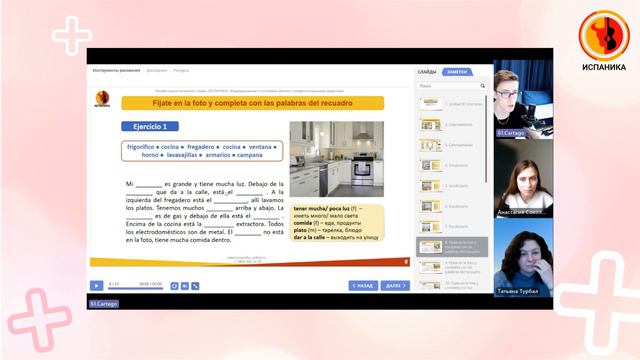
Task: Select the 61.Cartago participant video
Action: click(523, 99)
